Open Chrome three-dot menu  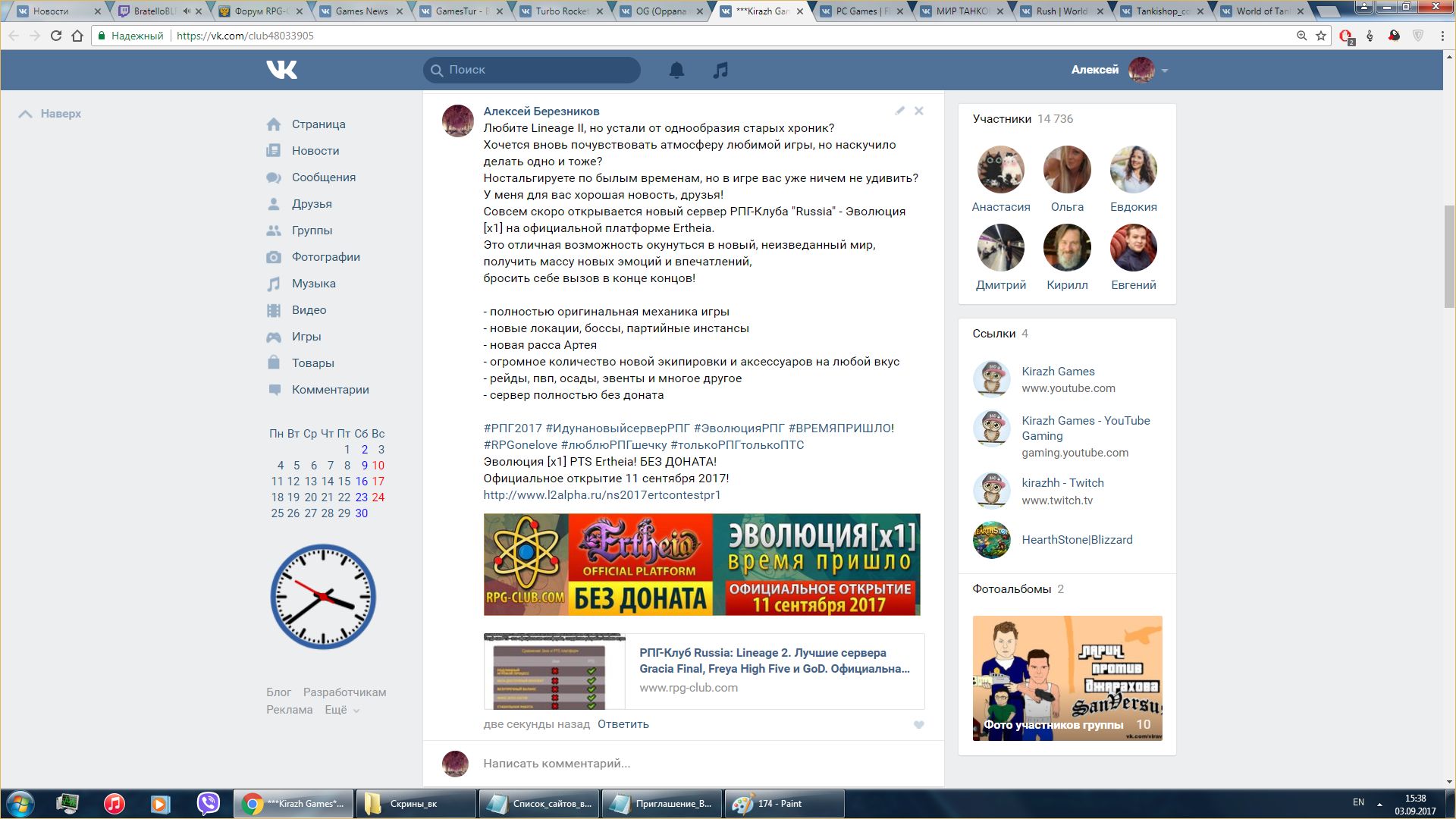(x=1442, y=36)
